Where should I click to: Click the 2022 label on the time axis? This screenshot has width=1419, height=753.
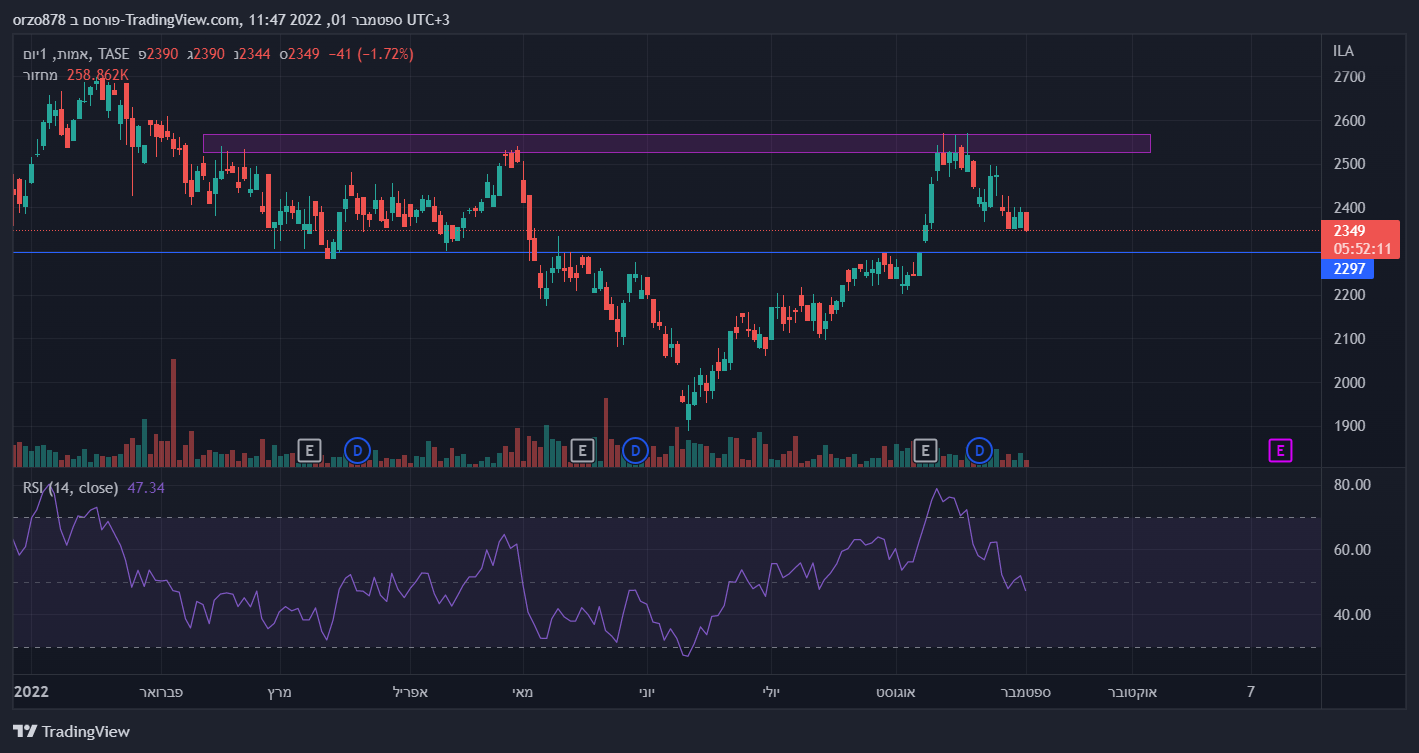coord(31,691)
